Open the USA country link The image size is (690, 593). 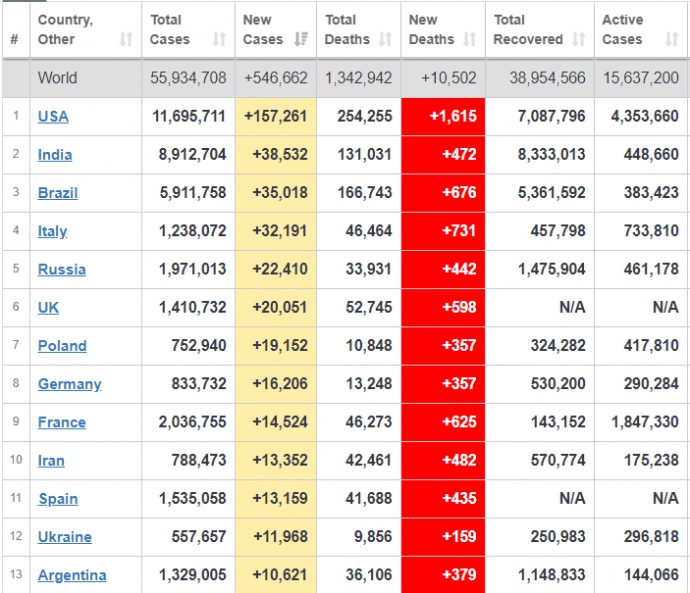(53, 116)
